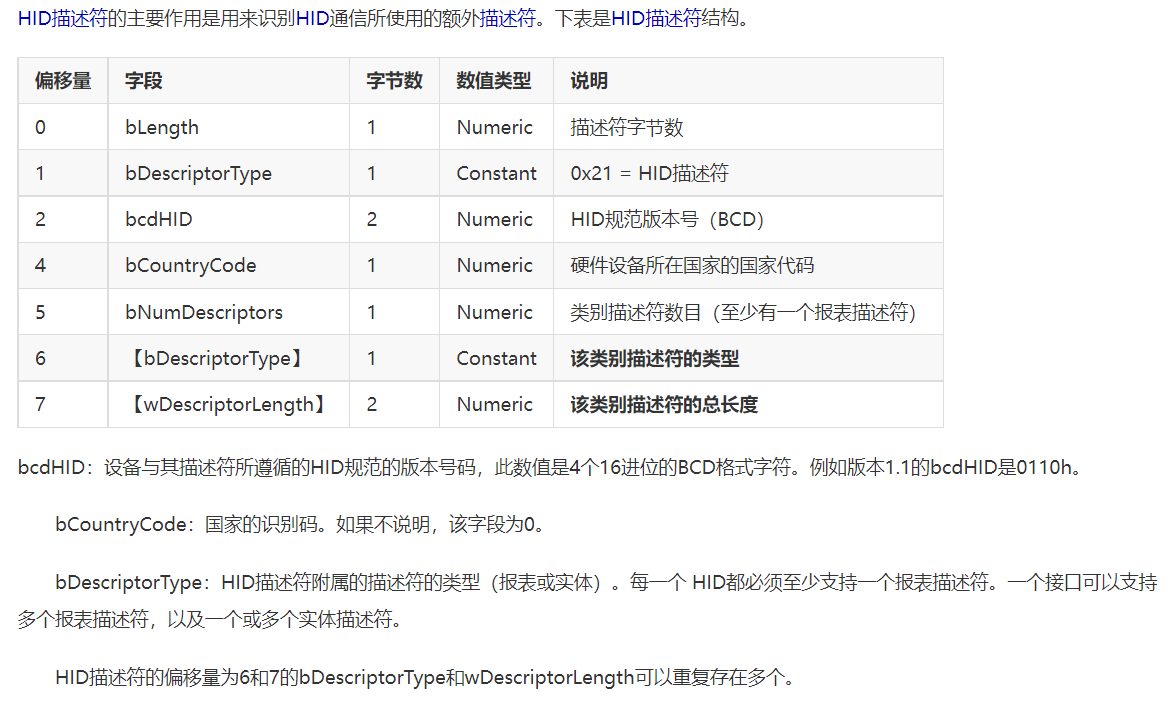Open the 描述符 link after 额外

[x=507, y=19]
